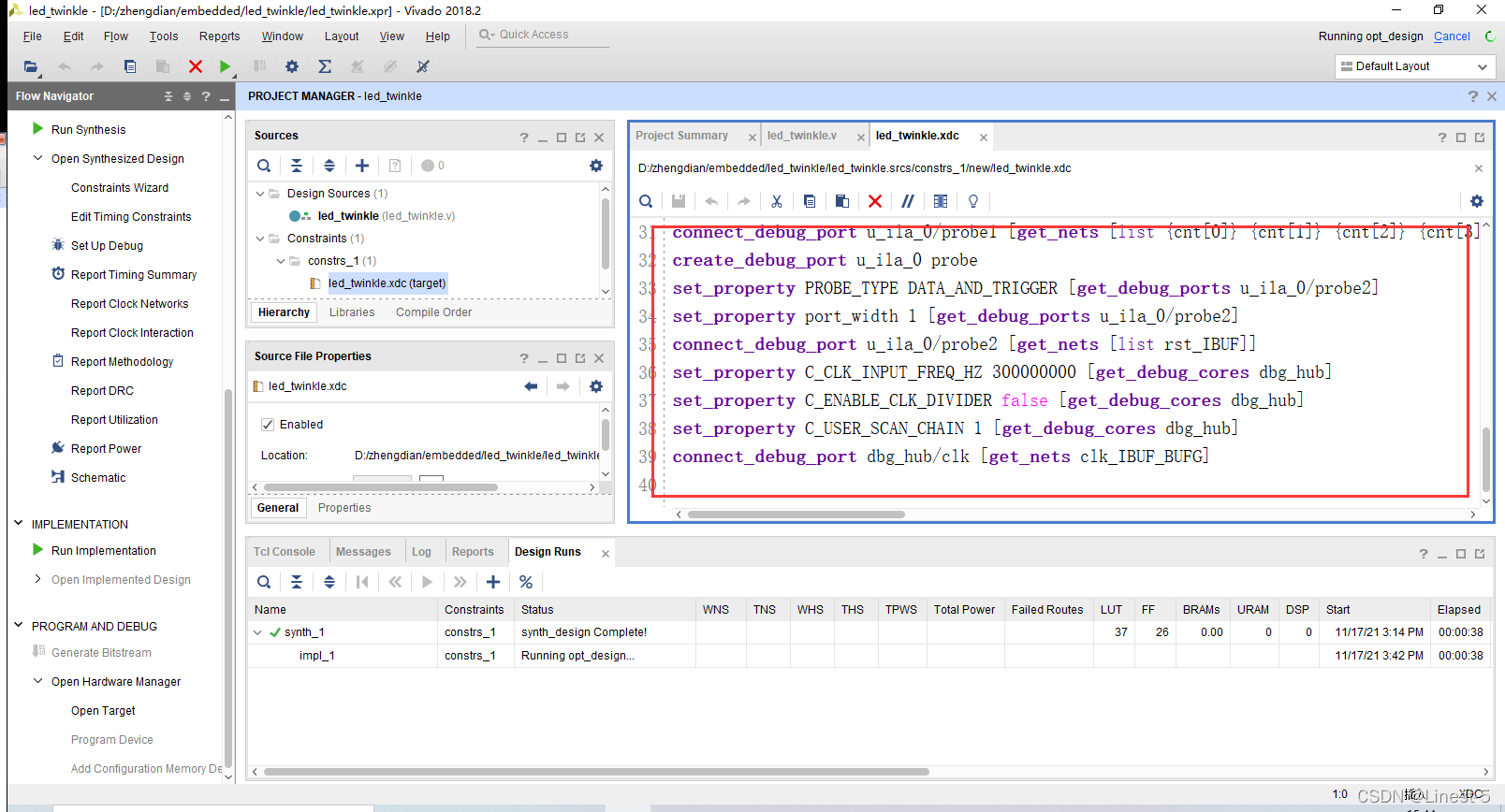The height and width of the screenshot is (812, 1505).
Task: Toggle column selection mode in editor
Action: pos(941,201)
